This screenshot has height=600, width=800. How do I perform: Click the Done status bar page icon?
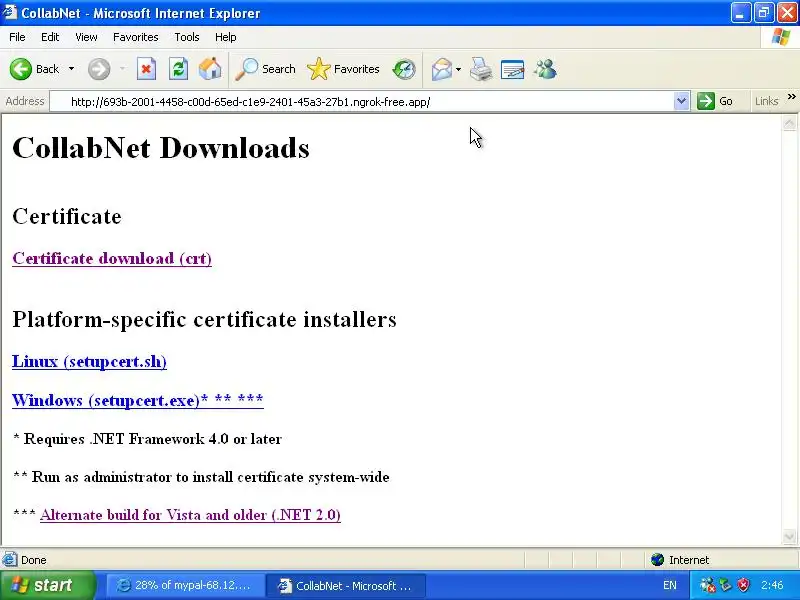9,560
